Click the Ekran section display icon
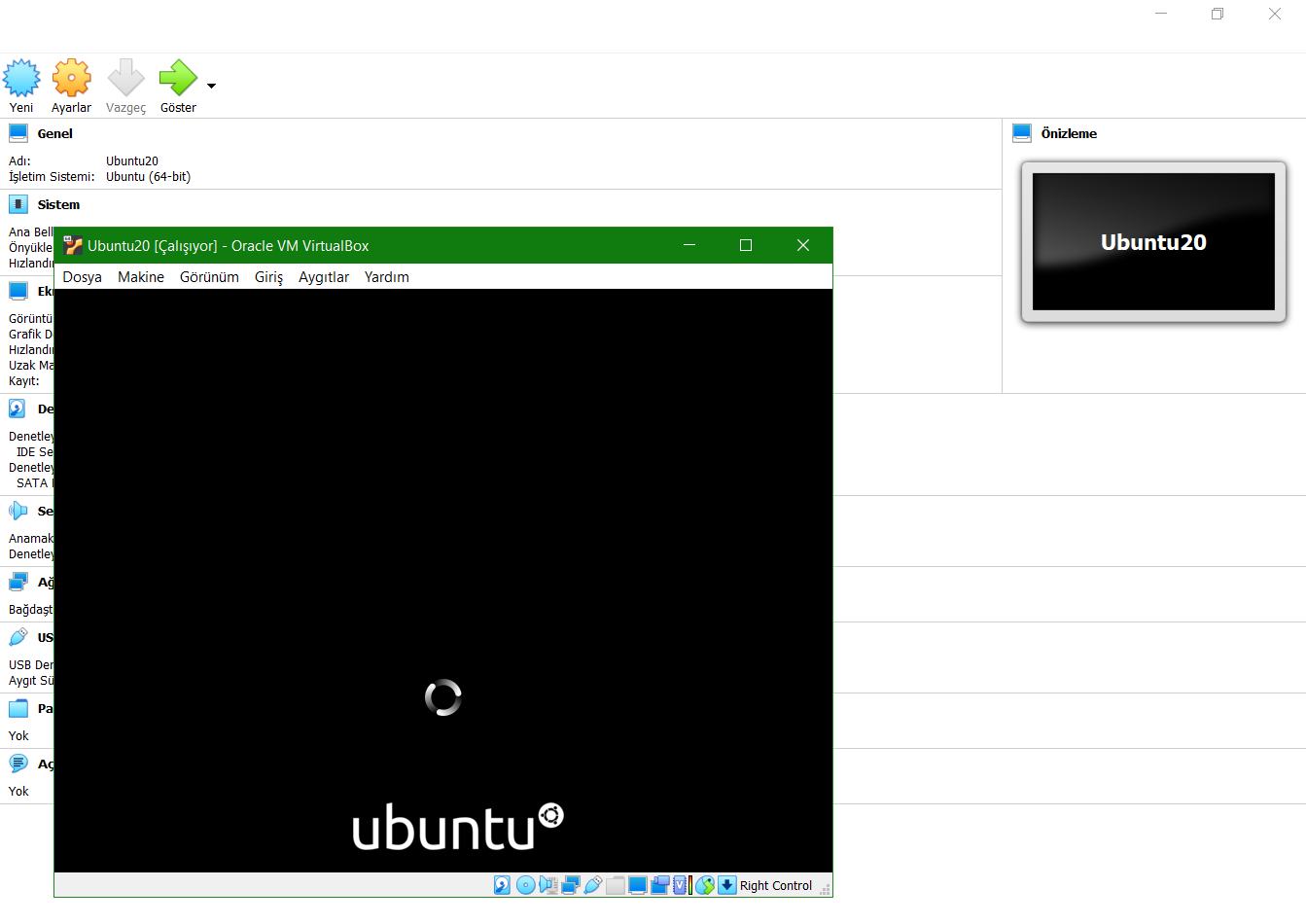 (18, 291)
